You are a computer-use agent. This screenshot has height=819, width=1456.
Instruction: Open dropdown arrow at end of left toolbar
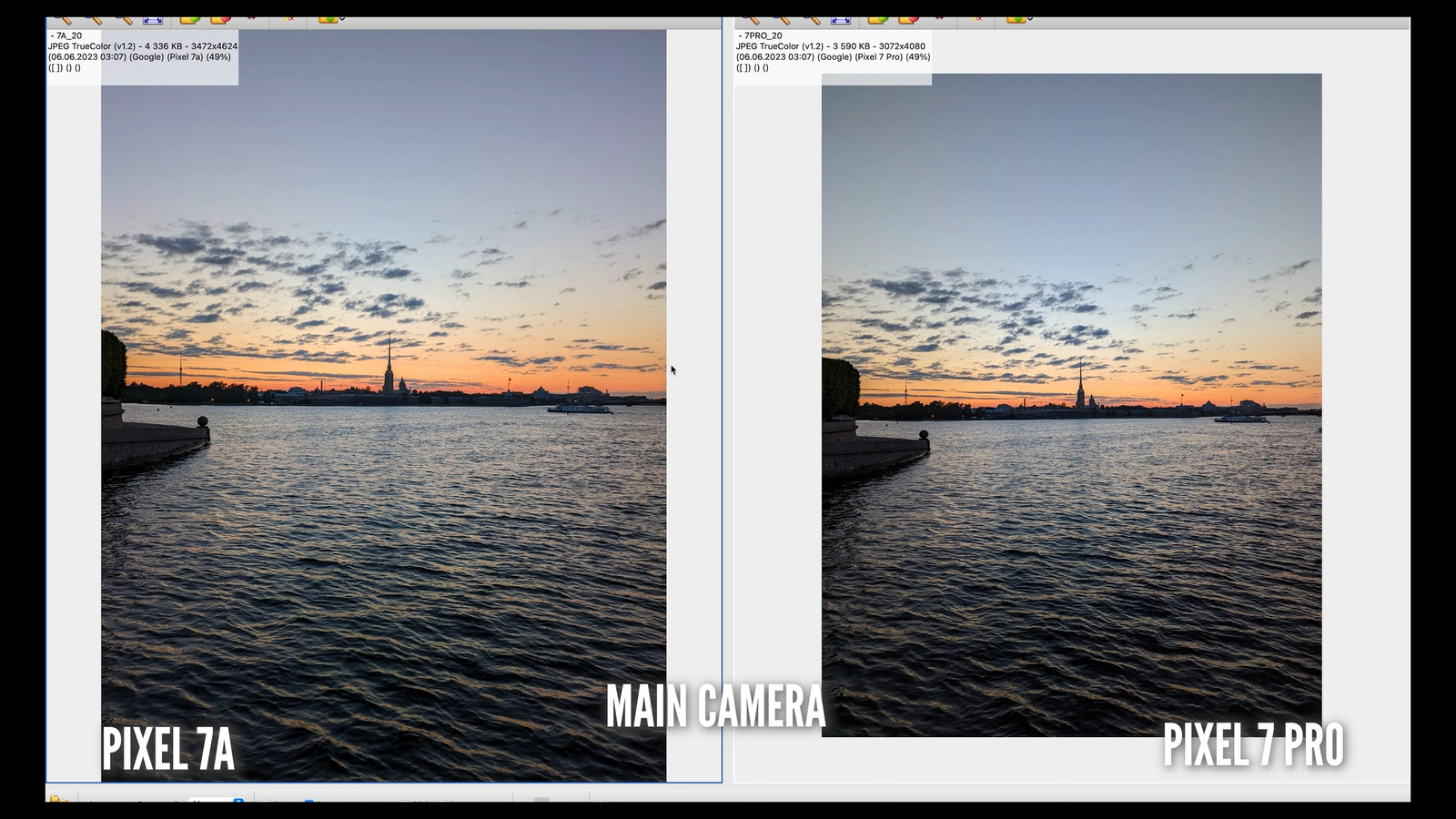342,19
